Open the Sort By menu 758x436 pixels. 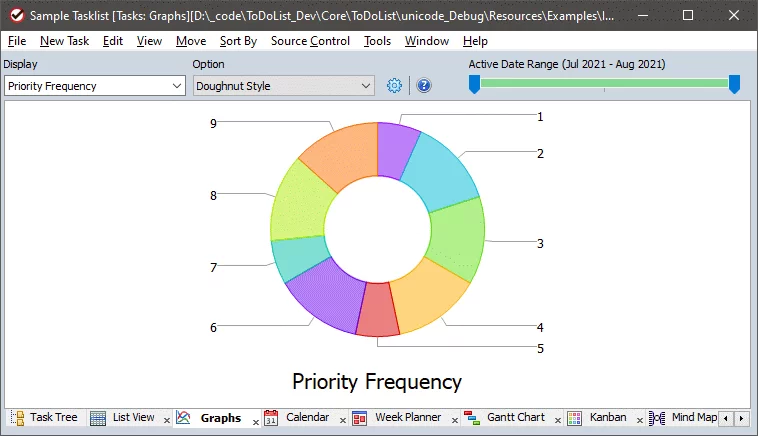click(x=238, y=41)
